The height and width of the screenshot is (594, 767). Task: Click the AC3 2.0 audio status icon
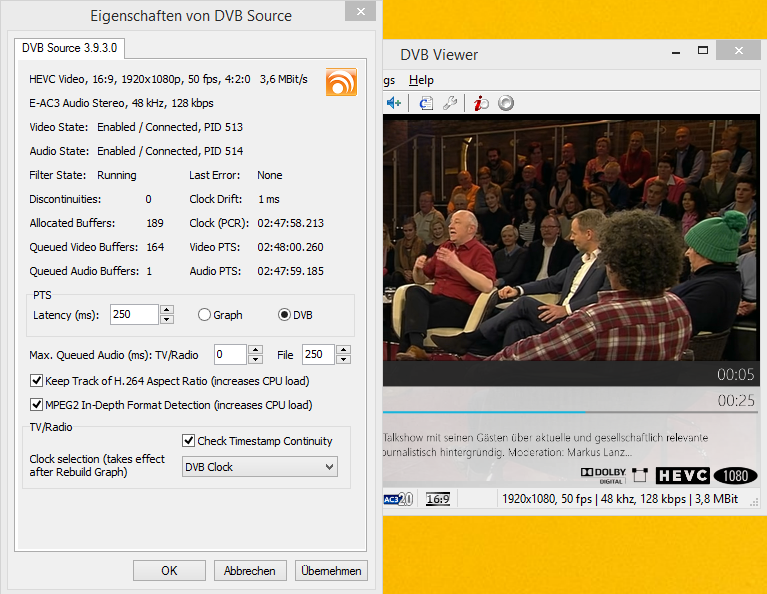pos(398,498)
